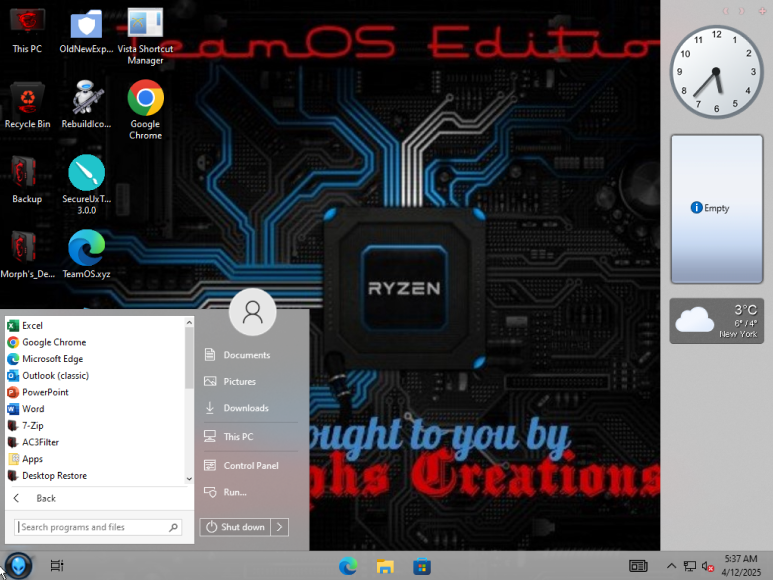Launch Excel from the programs list

click(x=95, y=326)
